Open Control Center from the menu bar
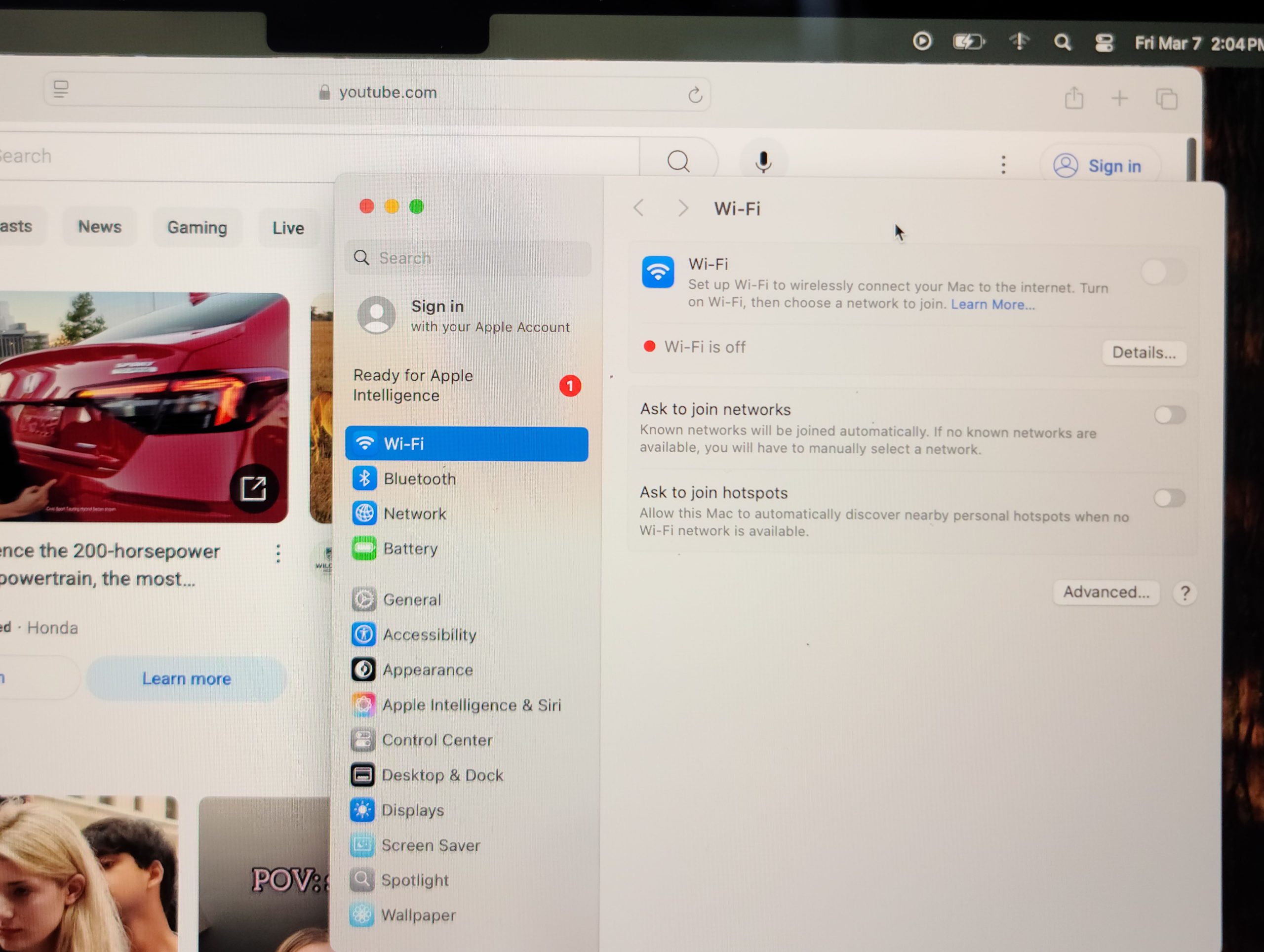Image resolution: width=1264 pixels, height=952 pixels. click(1104, 43)
